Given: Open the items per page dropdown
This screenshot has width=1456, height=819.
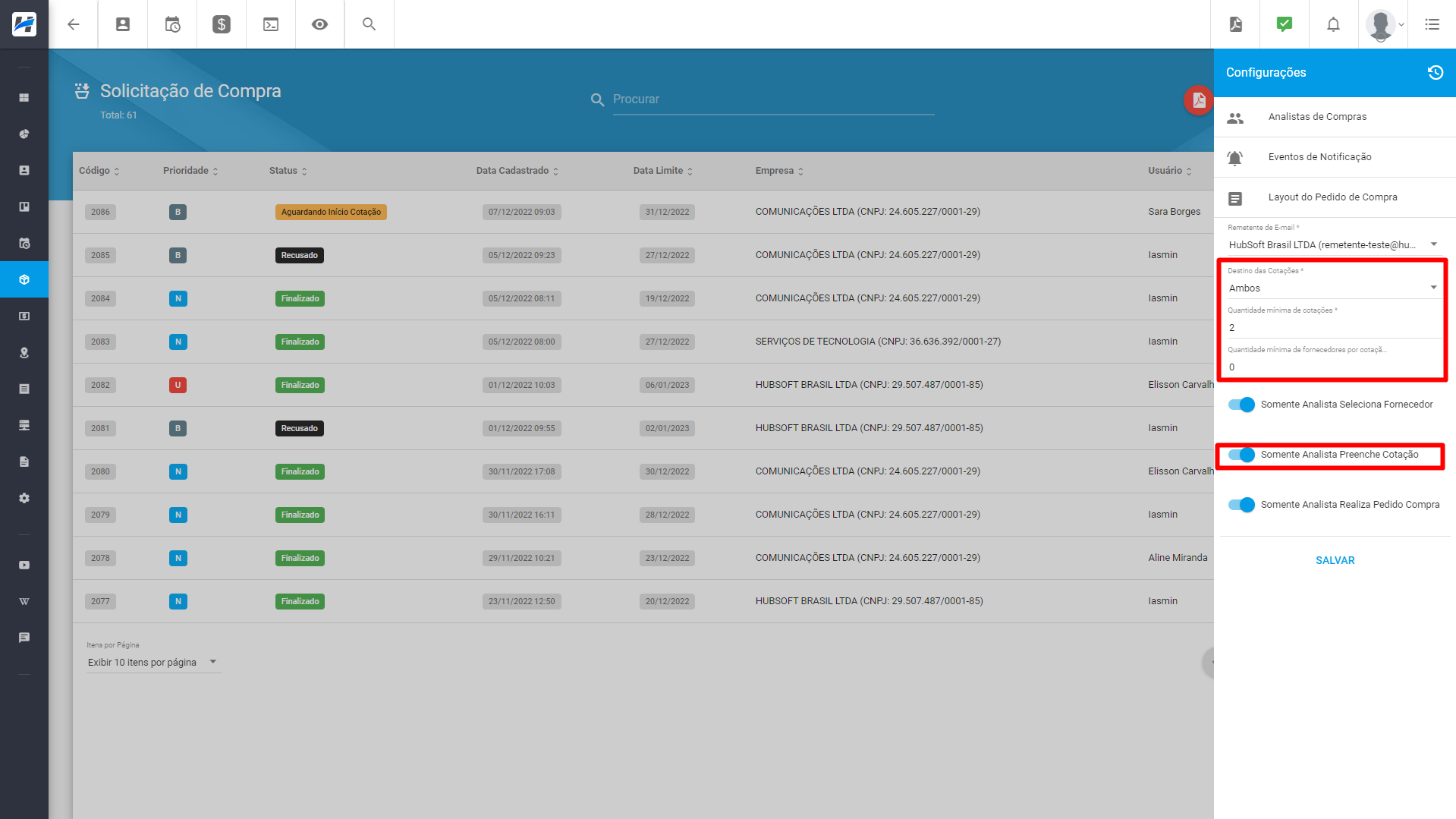Looking at the screenshot, I should tap(153, 663).
